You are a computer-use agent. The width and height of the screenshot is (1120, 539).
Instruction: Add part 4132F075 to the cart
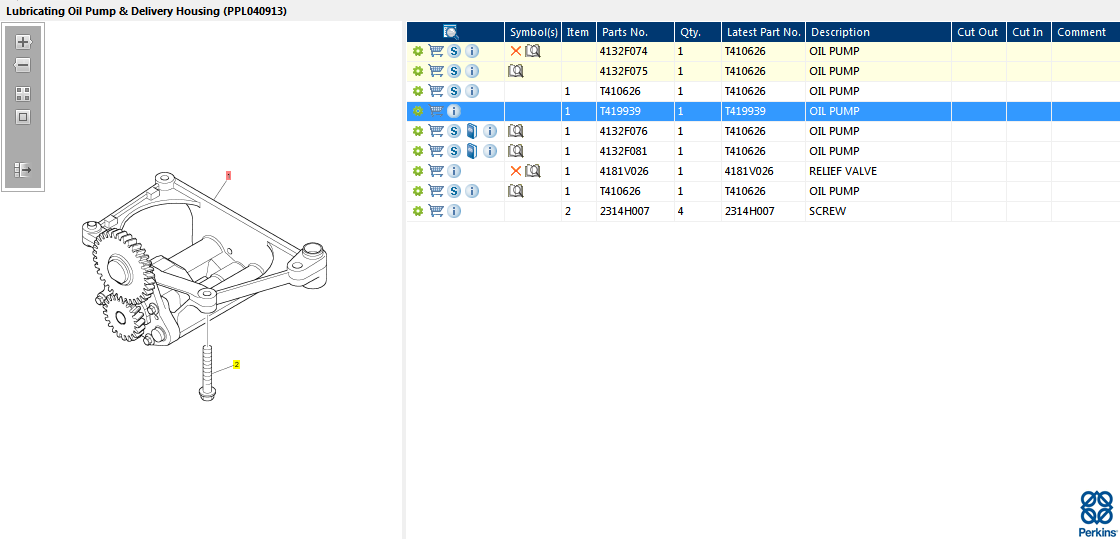tap(436, 71)
